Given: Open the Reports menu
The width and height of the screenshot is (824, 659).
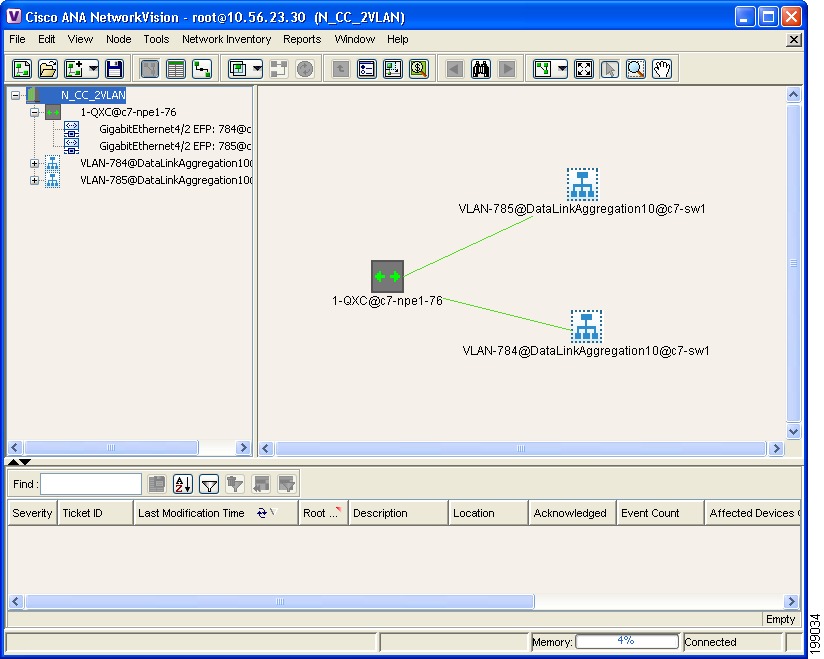Looking at the screenshot, I should (302, 39).
